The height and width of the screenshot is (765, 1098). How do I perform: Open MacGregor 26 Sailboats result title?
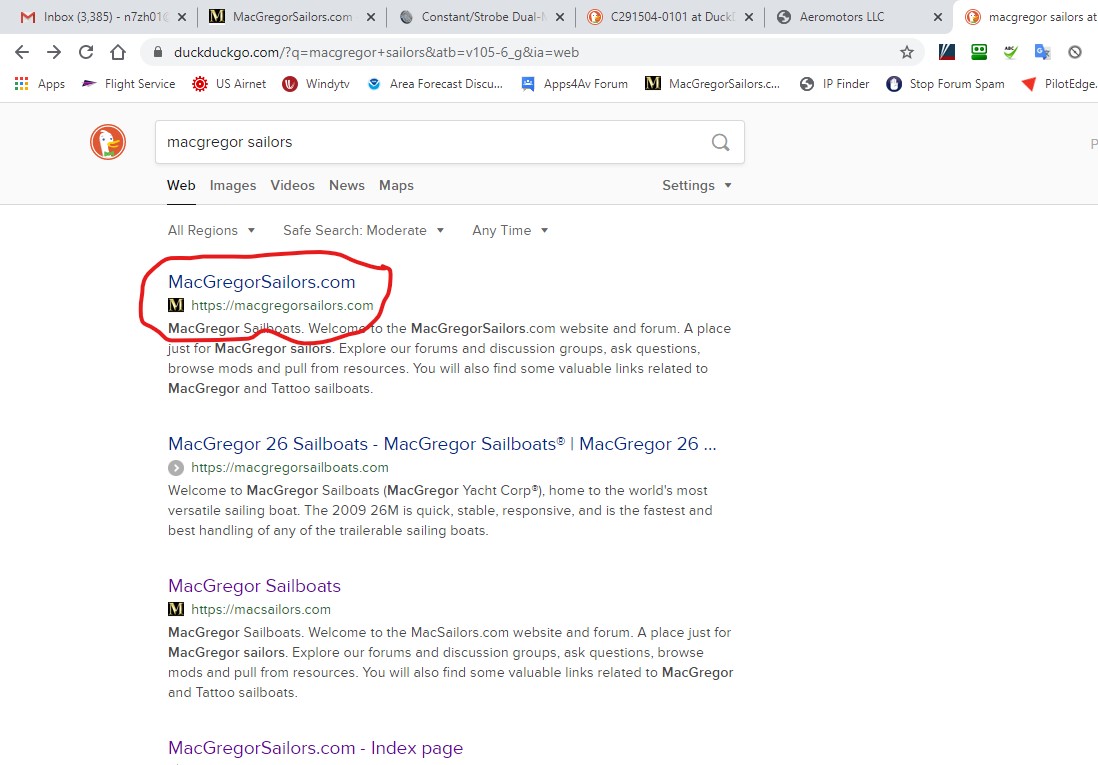point(442,444)
